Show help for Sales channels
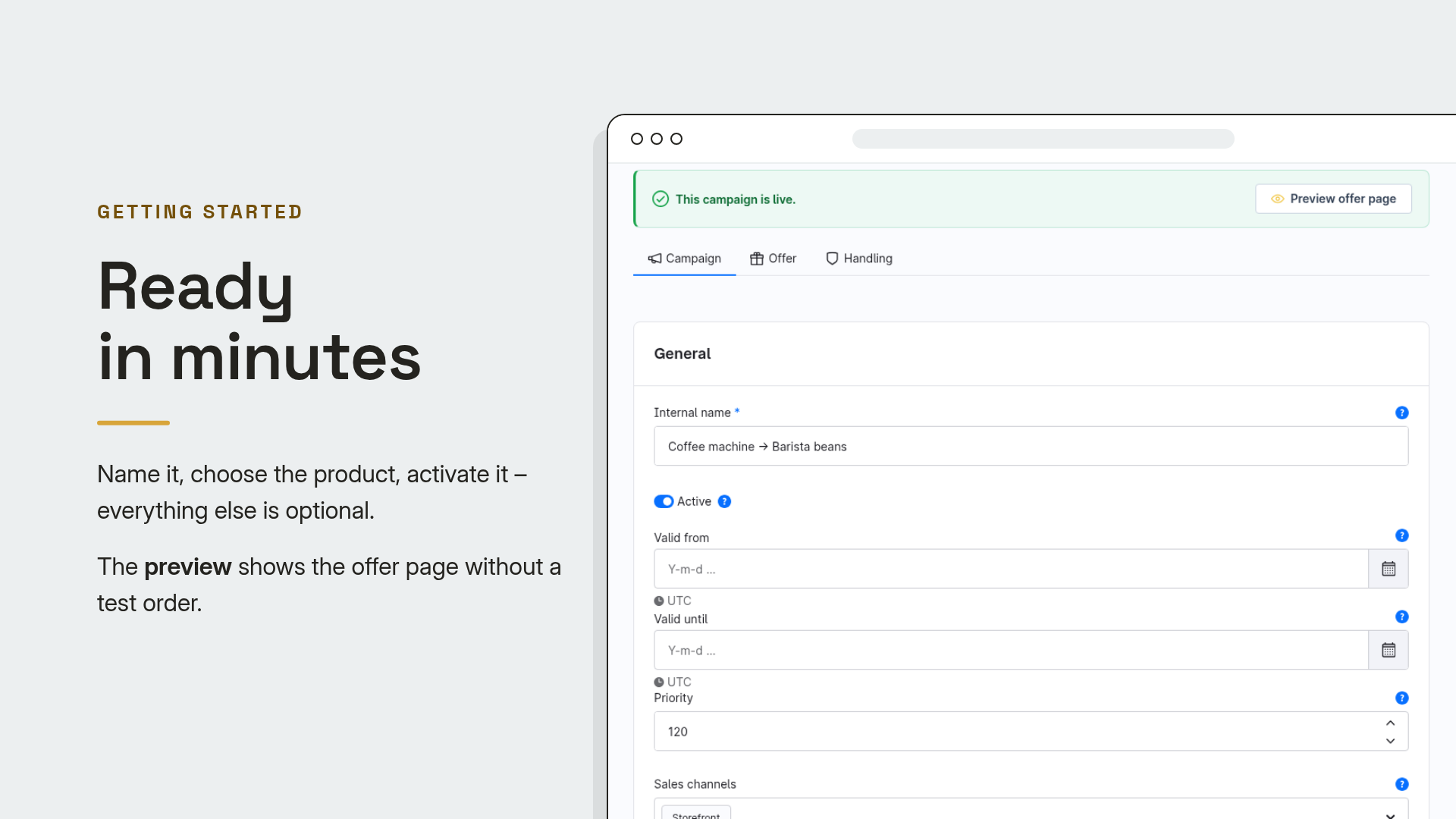Image resolution: width=1456 pixels, height=819 pixels. (x=1401, y=784)
